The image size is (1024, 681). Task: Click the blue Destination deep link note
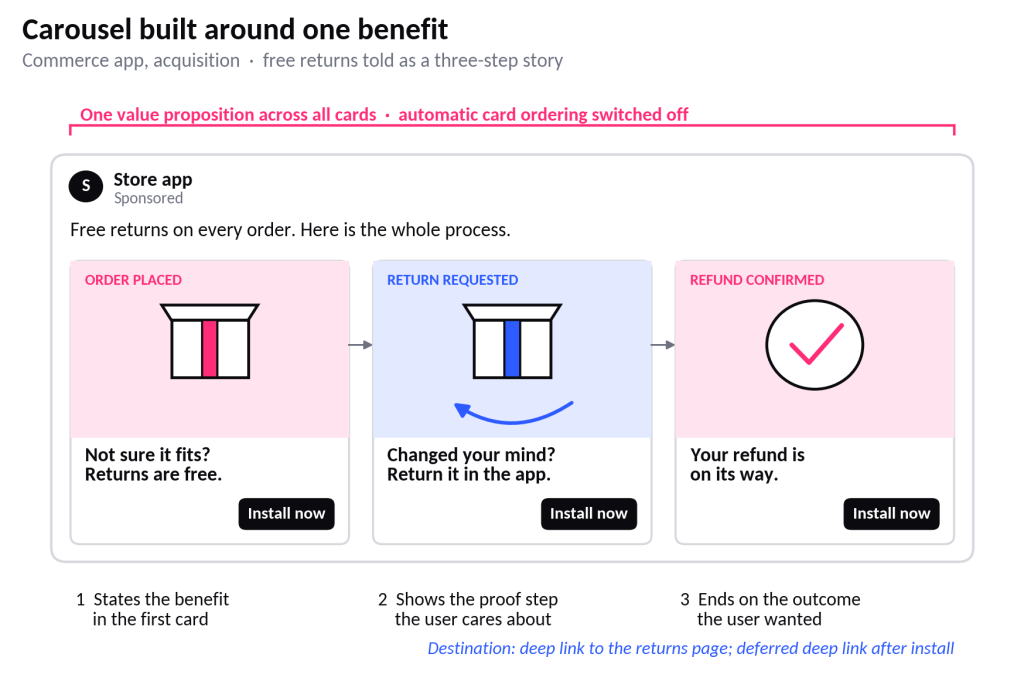pos(690,648)
